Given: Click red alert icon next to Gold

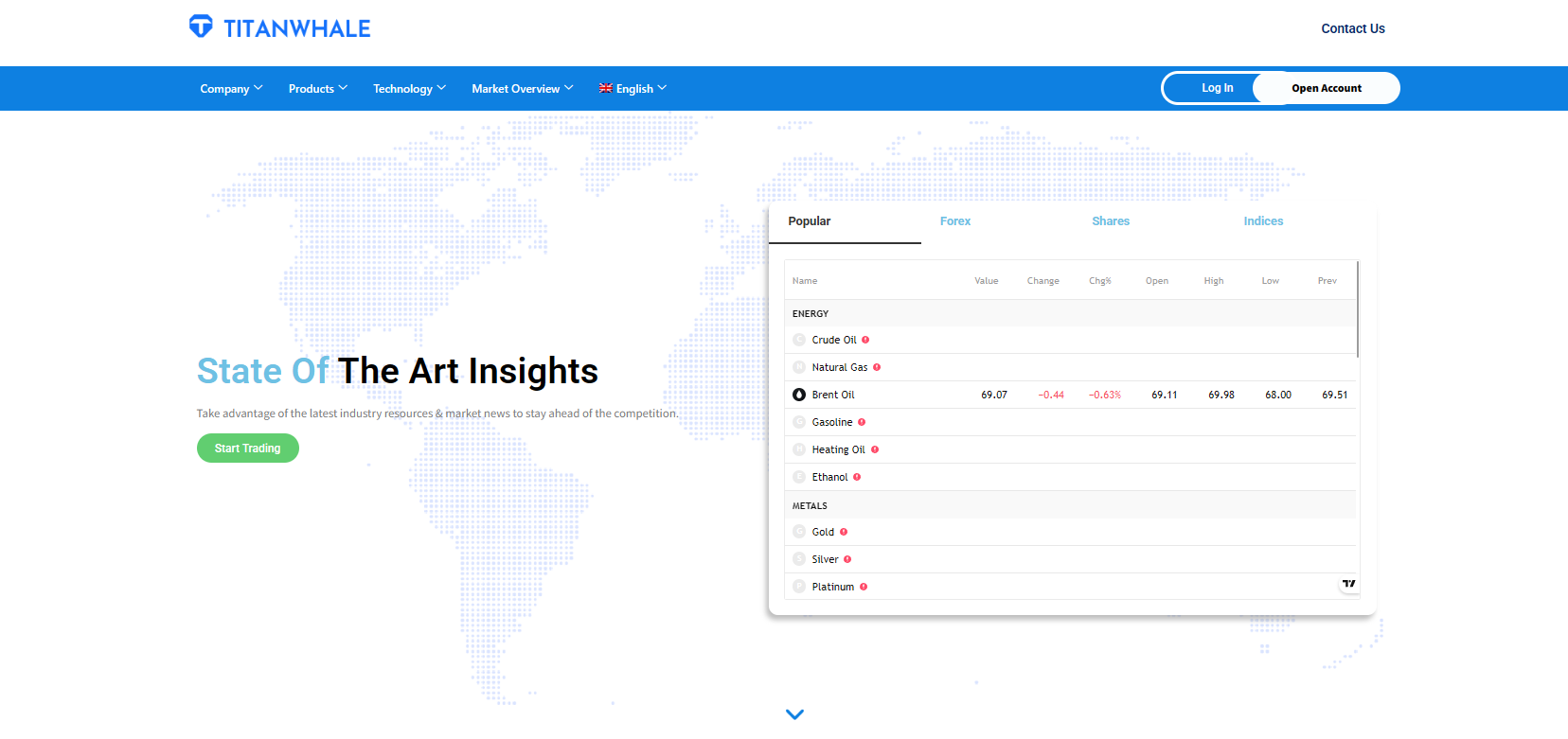Looking at the screenshot, I should click(844, 532).
